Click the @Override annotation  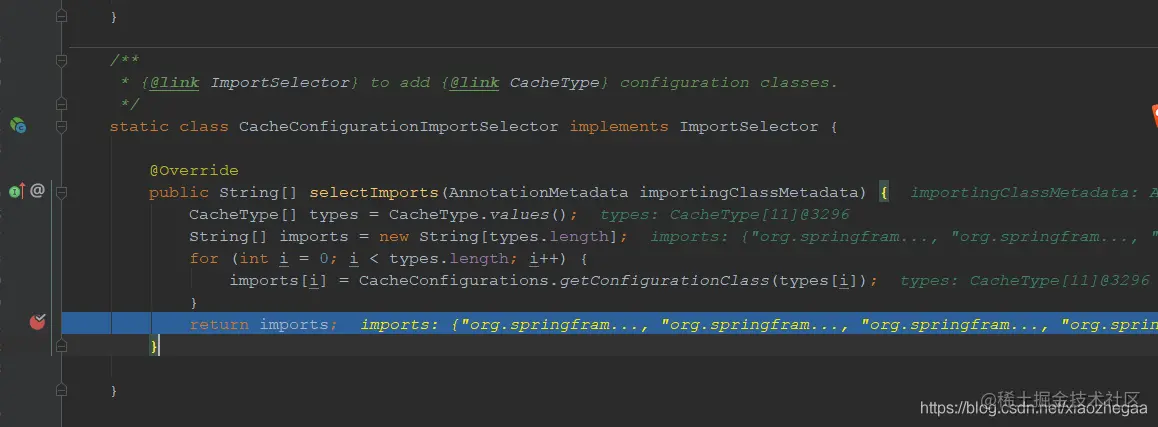click(194, 171)
